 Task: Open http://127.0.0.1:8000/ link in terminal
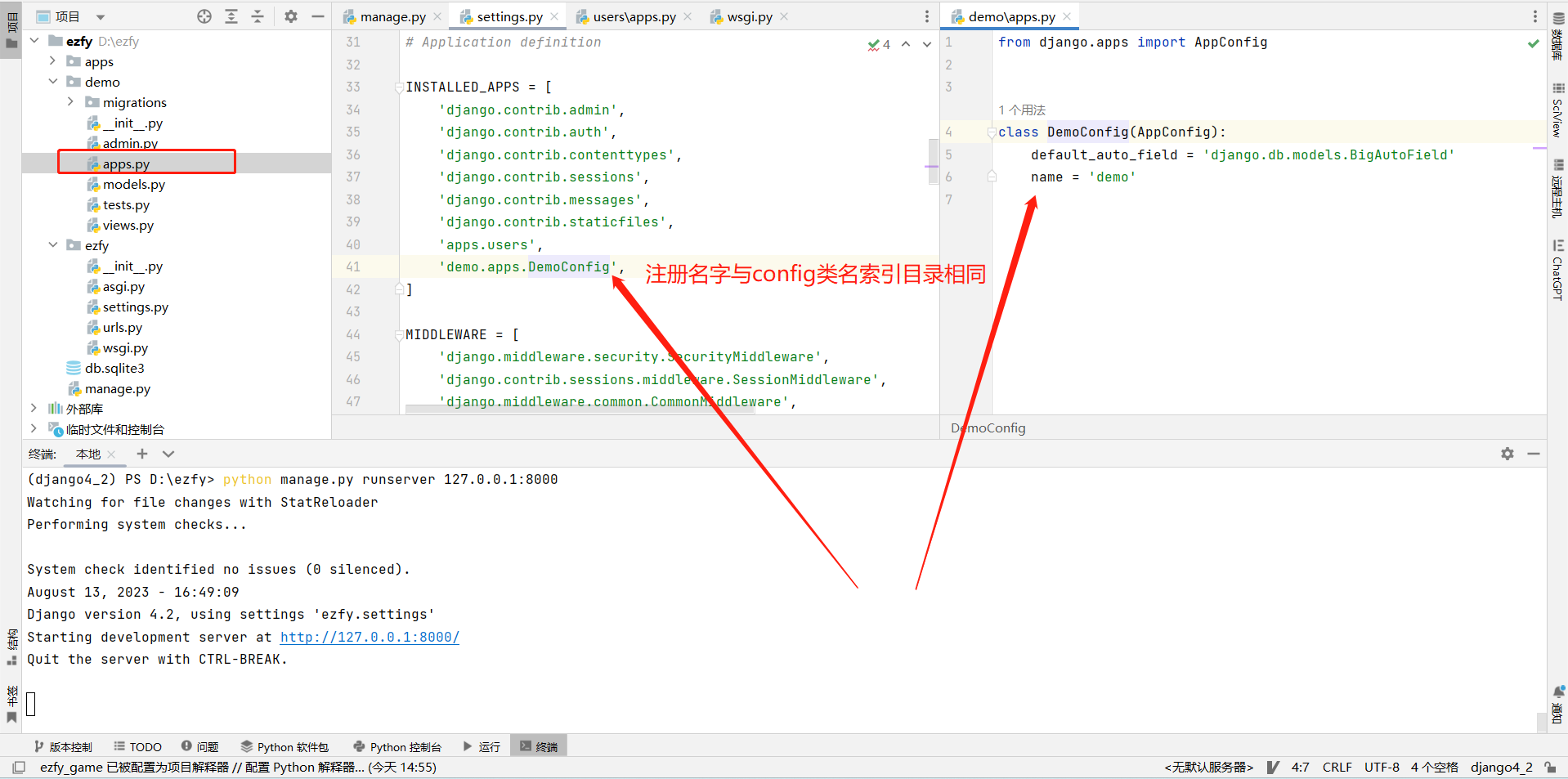click(370, 637)
